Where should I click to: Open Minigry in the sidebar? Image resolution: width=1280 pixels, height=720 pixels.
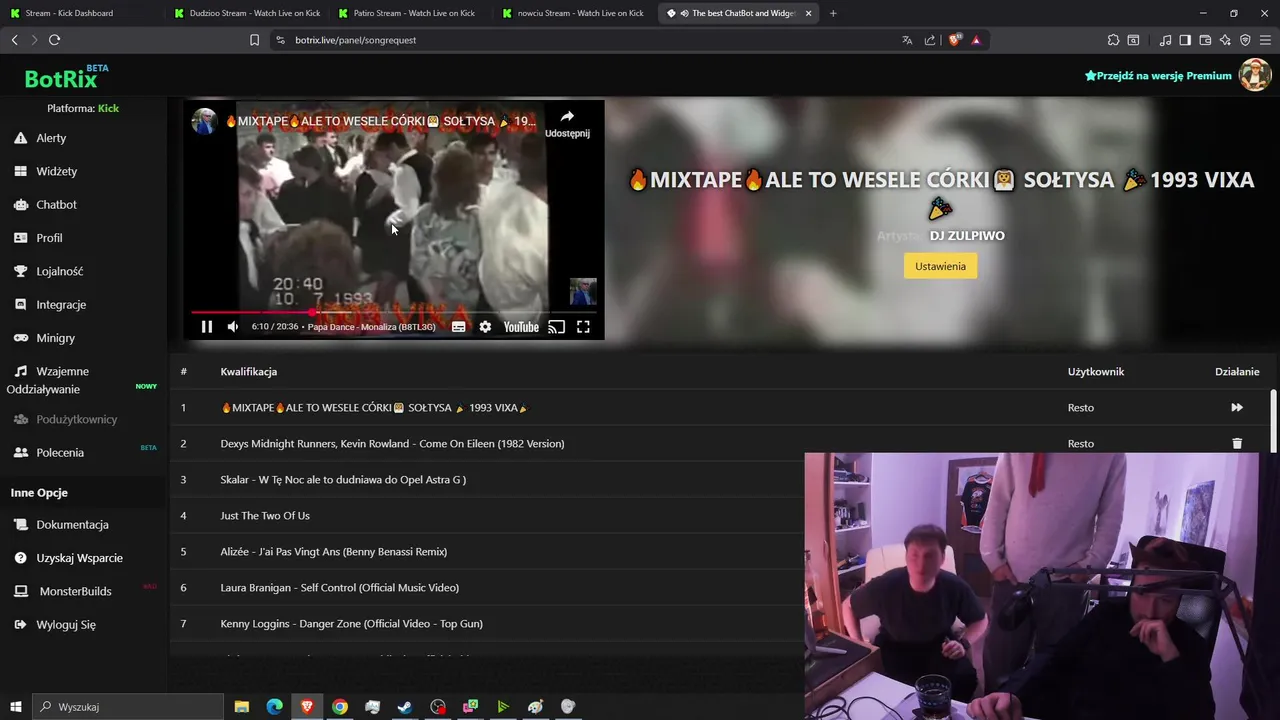[x=56, y=338]
